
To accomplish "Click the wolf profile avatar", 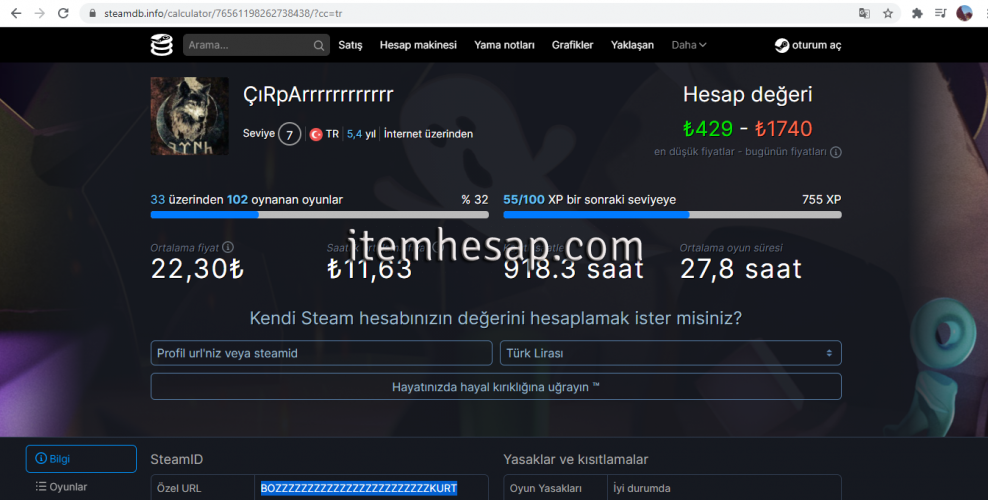I will [190, 116].
